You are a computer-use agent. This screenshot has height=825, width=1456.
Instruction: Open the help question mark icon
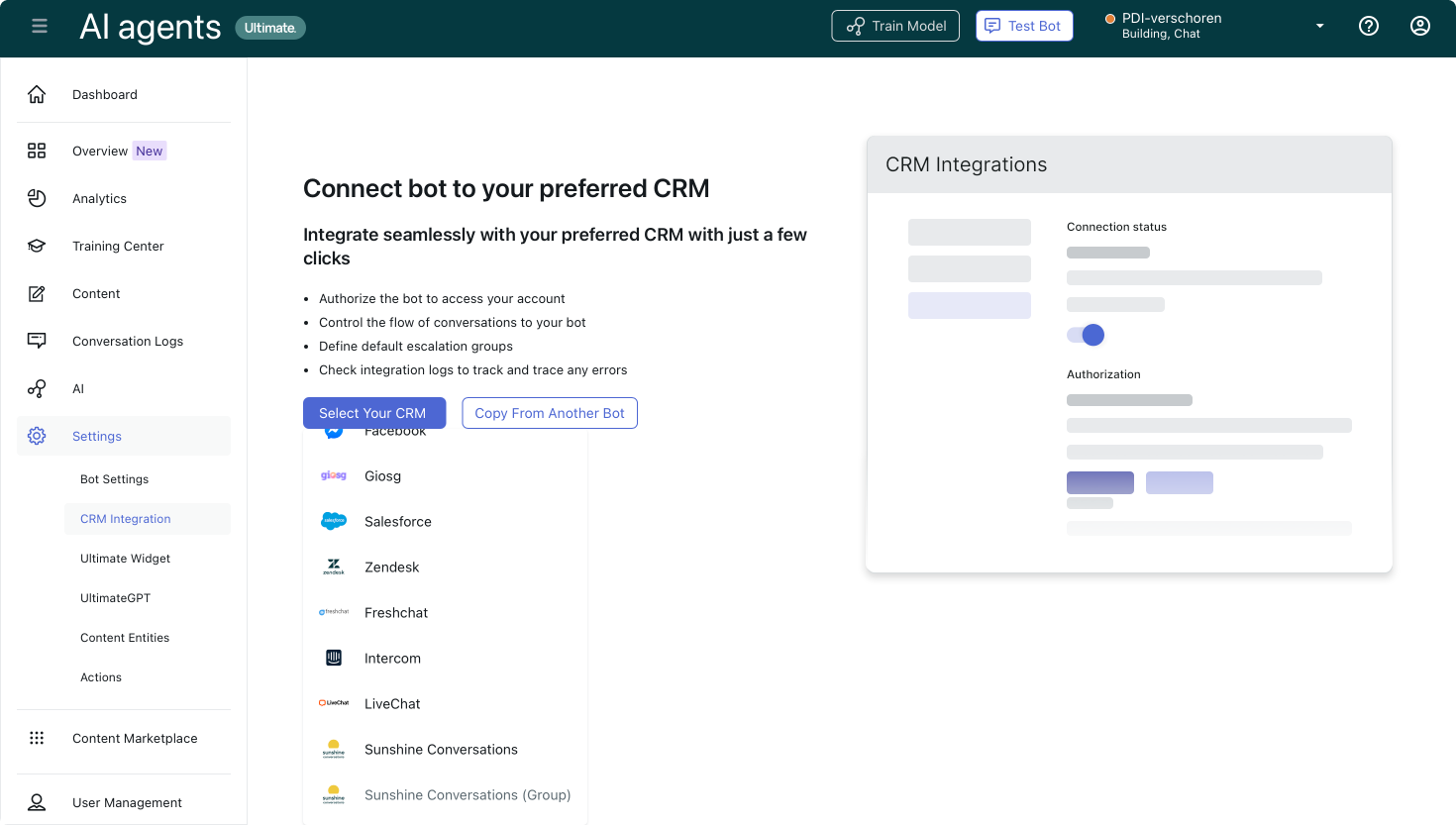[1369, 26]
